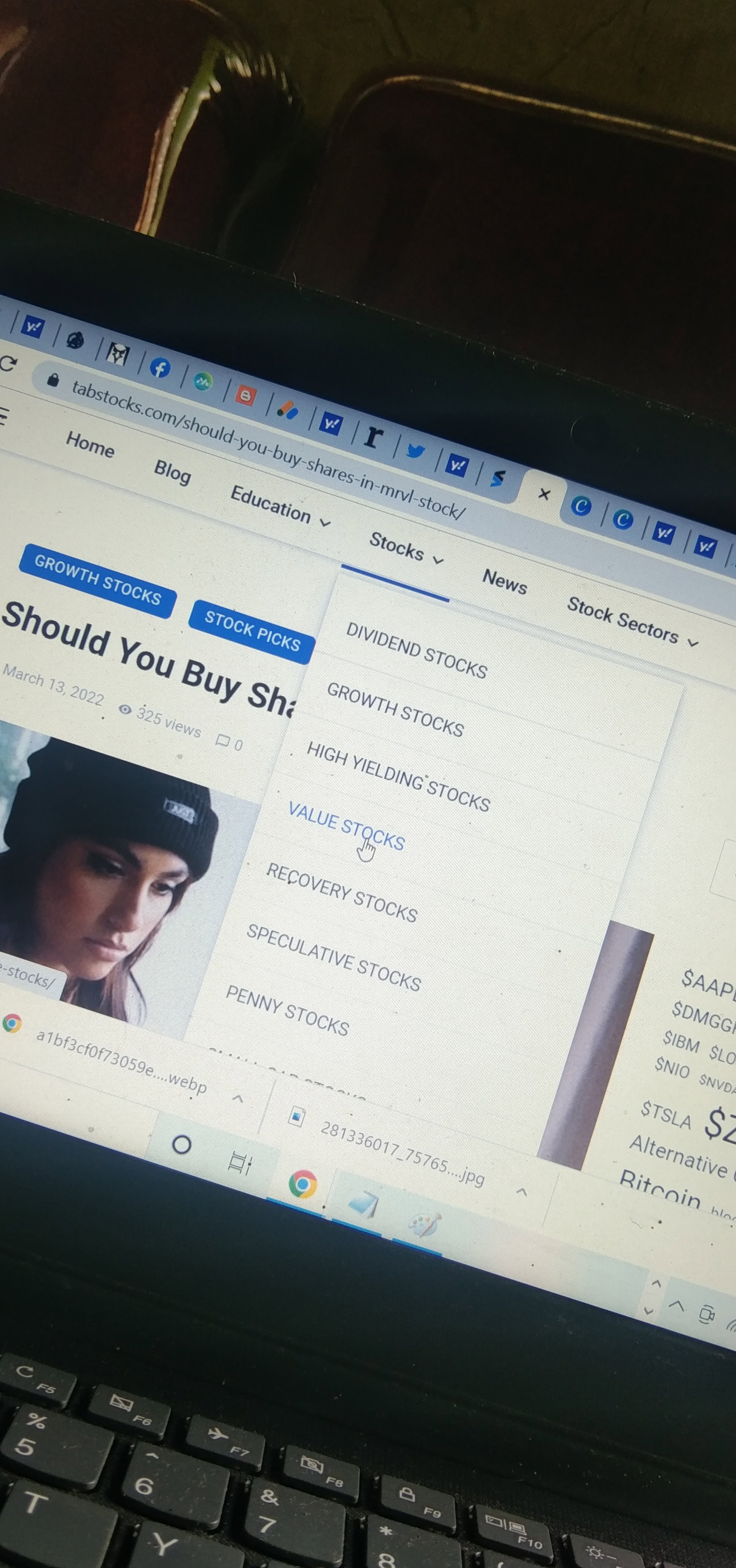Pick PENNY STOCKS from the menu
This screenshot has height=1568, width=736.
pos(287,1011)
